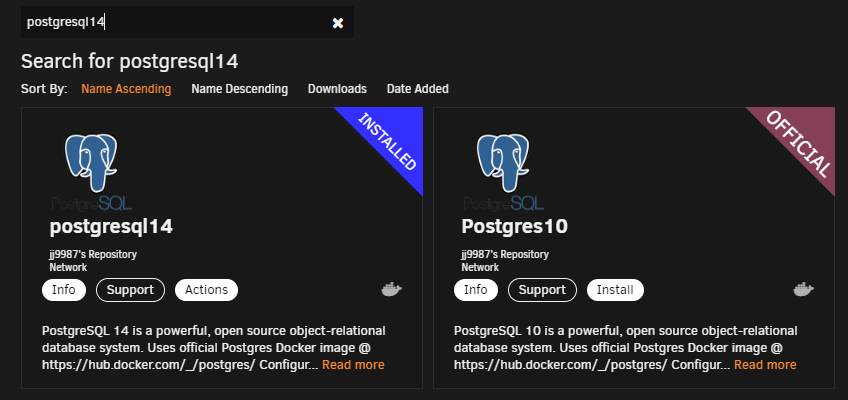Viewport: 848px width, 400px height.
Task: Open the Actions menu for postgresql14
Action: [207, 290]
